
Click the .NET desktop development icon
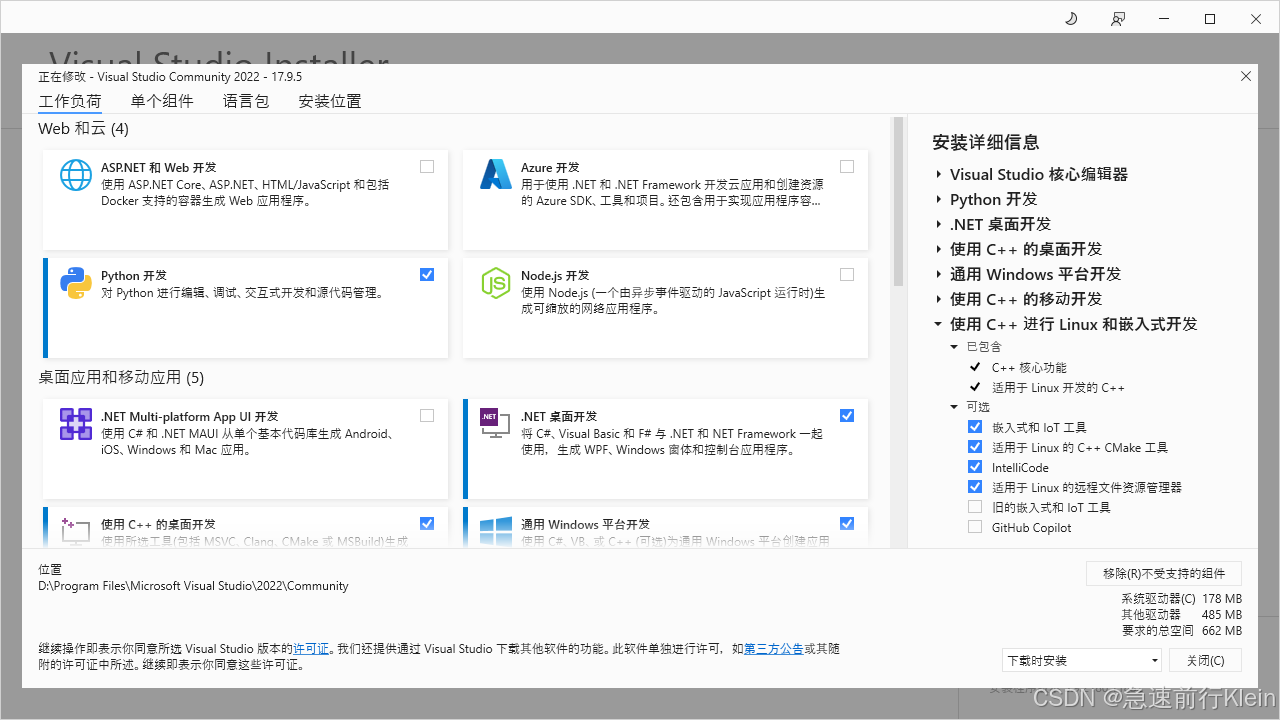point(496,424)
